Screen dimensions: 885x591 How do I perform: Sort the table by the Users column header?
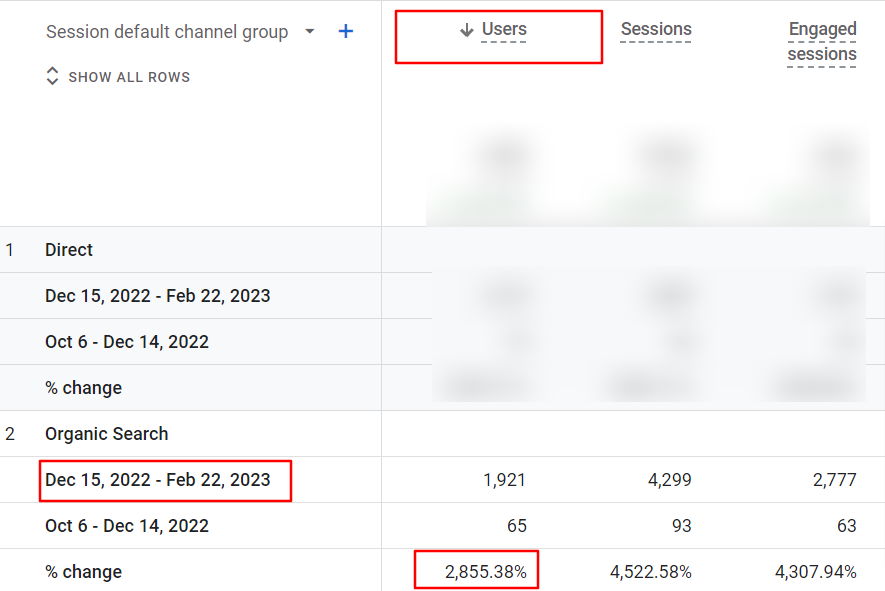pyautogui.click(x=504, y=30)
